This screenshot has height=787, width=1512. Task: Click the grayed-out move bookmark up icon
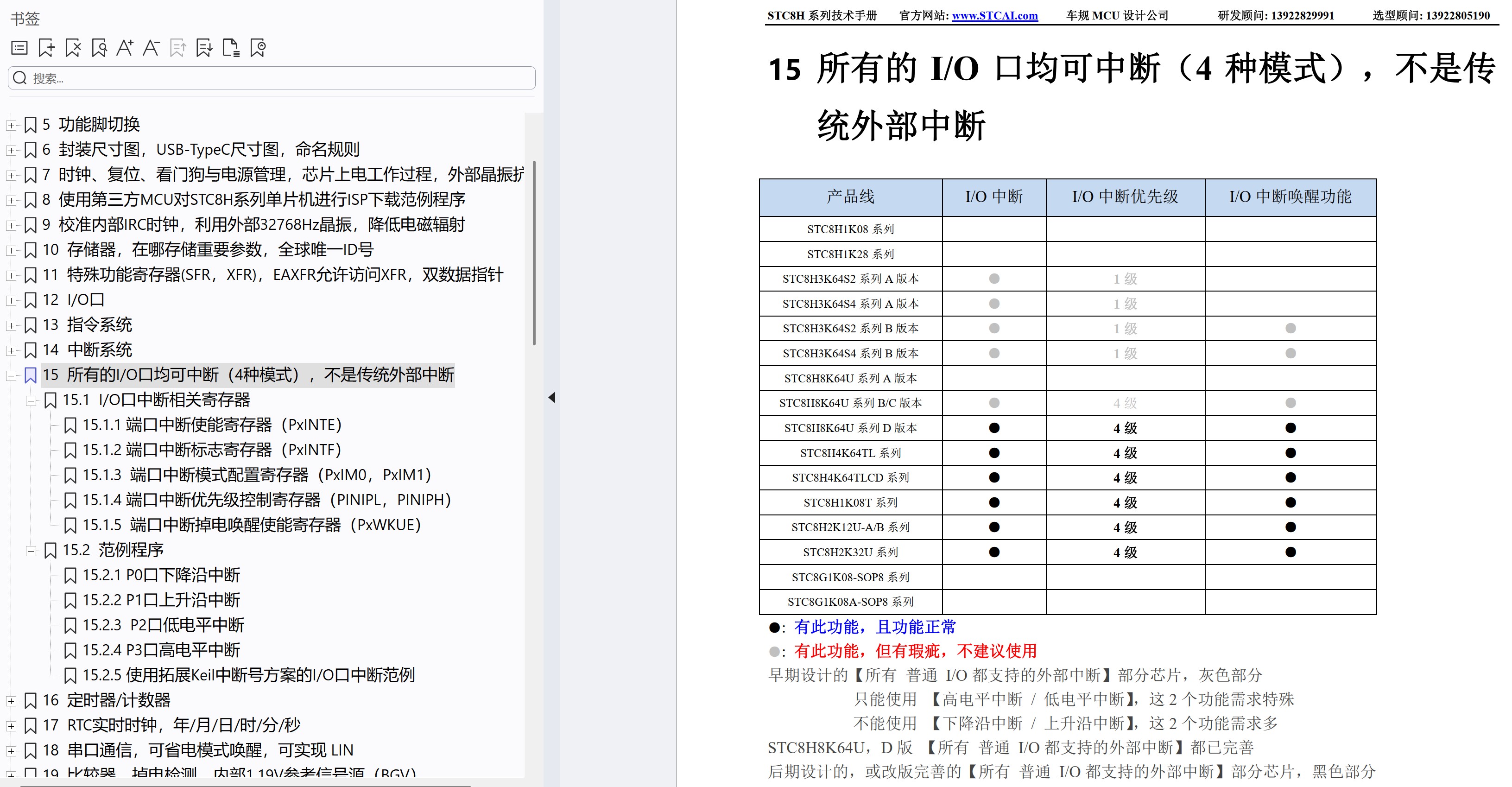click(x=177, y=48)
